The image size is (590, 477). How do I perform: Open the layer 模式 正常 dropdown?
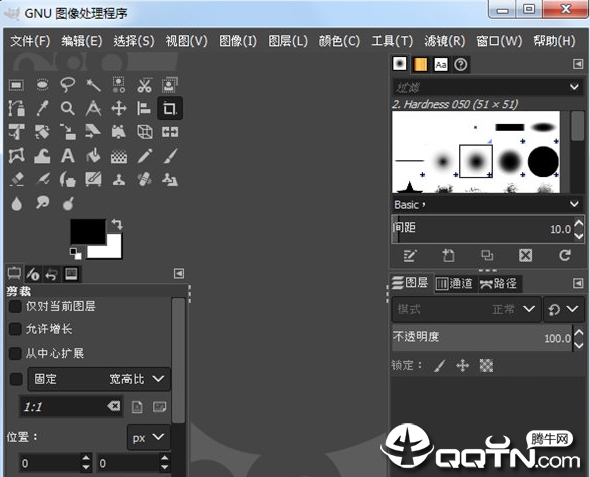pos(467,309)
